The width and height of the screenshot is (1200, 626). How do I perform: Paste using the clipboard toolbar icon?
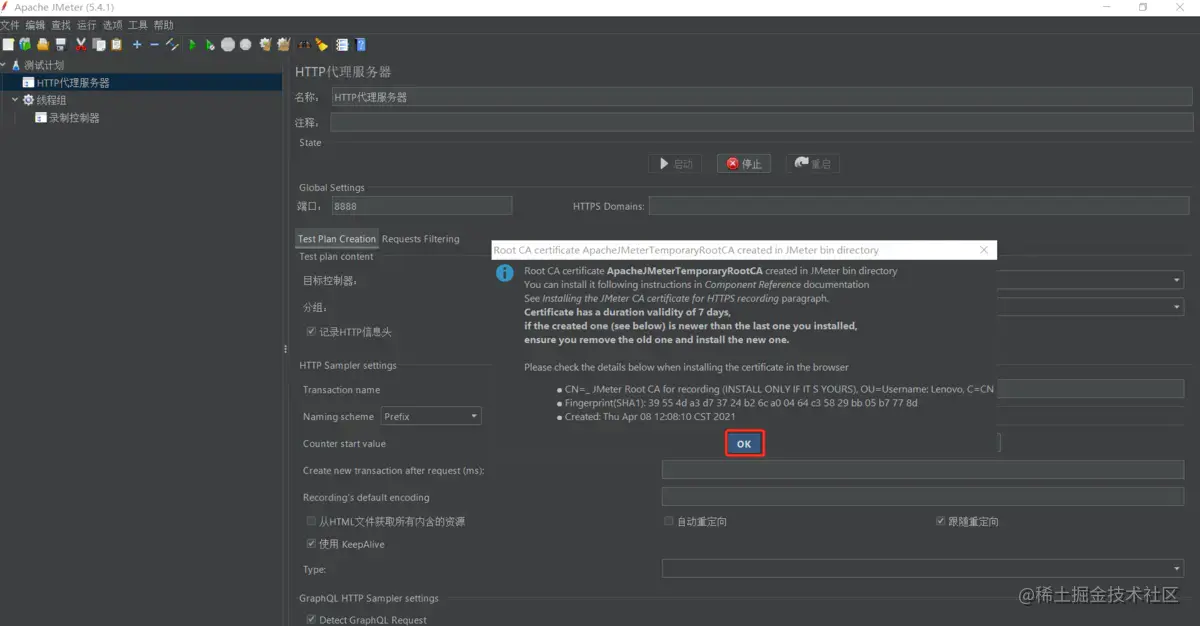(x=116, y=44)
